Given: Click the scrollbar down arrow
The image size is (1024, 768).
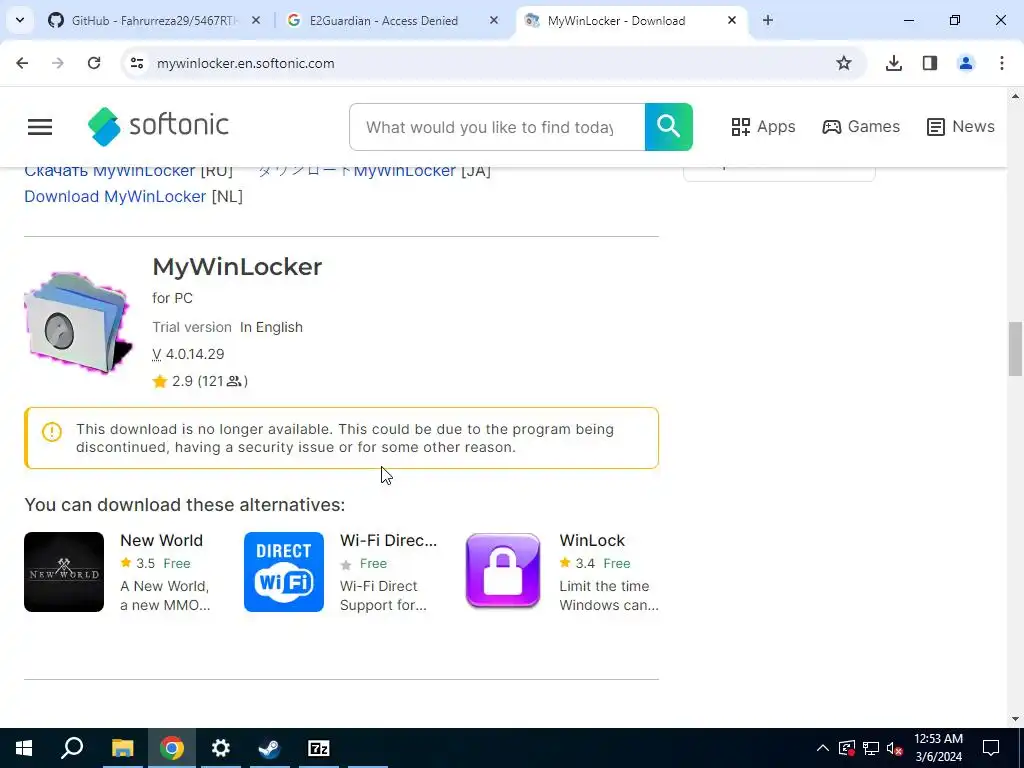Looking at the screenshot, I should click(1015, 719).
